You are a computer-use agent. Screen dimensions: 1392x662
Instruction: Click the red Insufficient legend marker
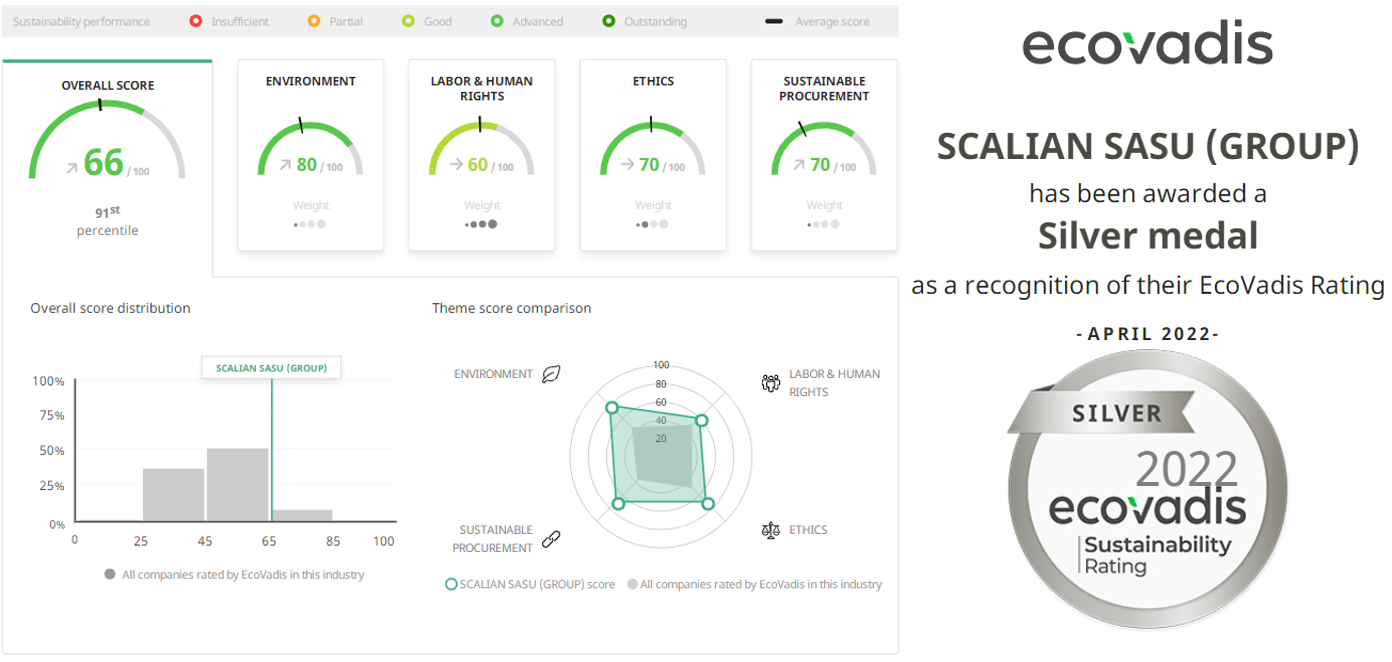[196, 21]
